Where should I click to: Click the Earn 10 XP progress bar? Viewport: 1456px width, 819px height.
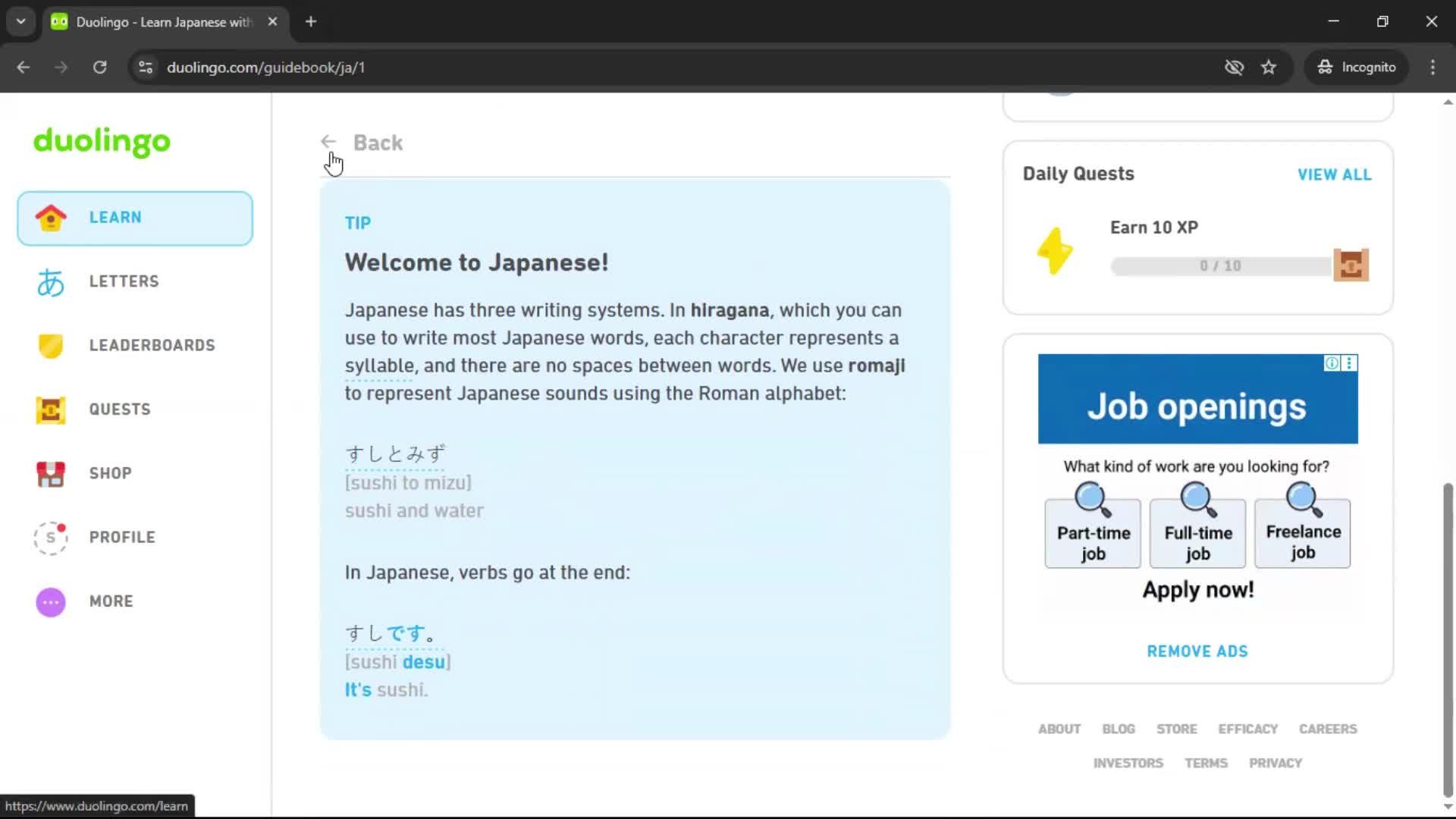[1219, 266]
